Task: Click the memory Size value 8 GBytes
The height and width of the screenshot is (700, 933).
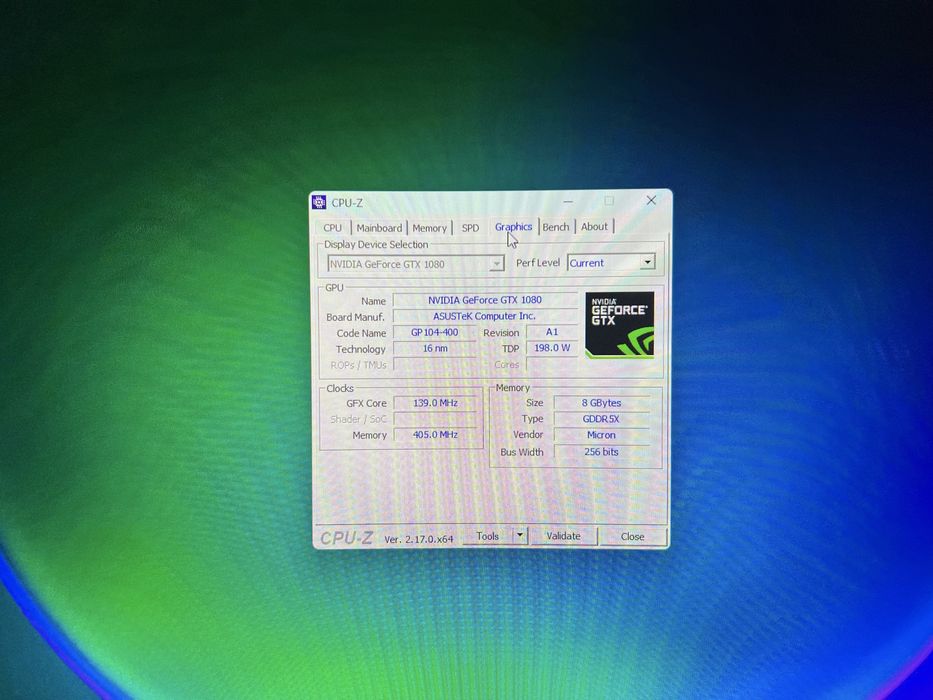Action: tap(602, 403)
